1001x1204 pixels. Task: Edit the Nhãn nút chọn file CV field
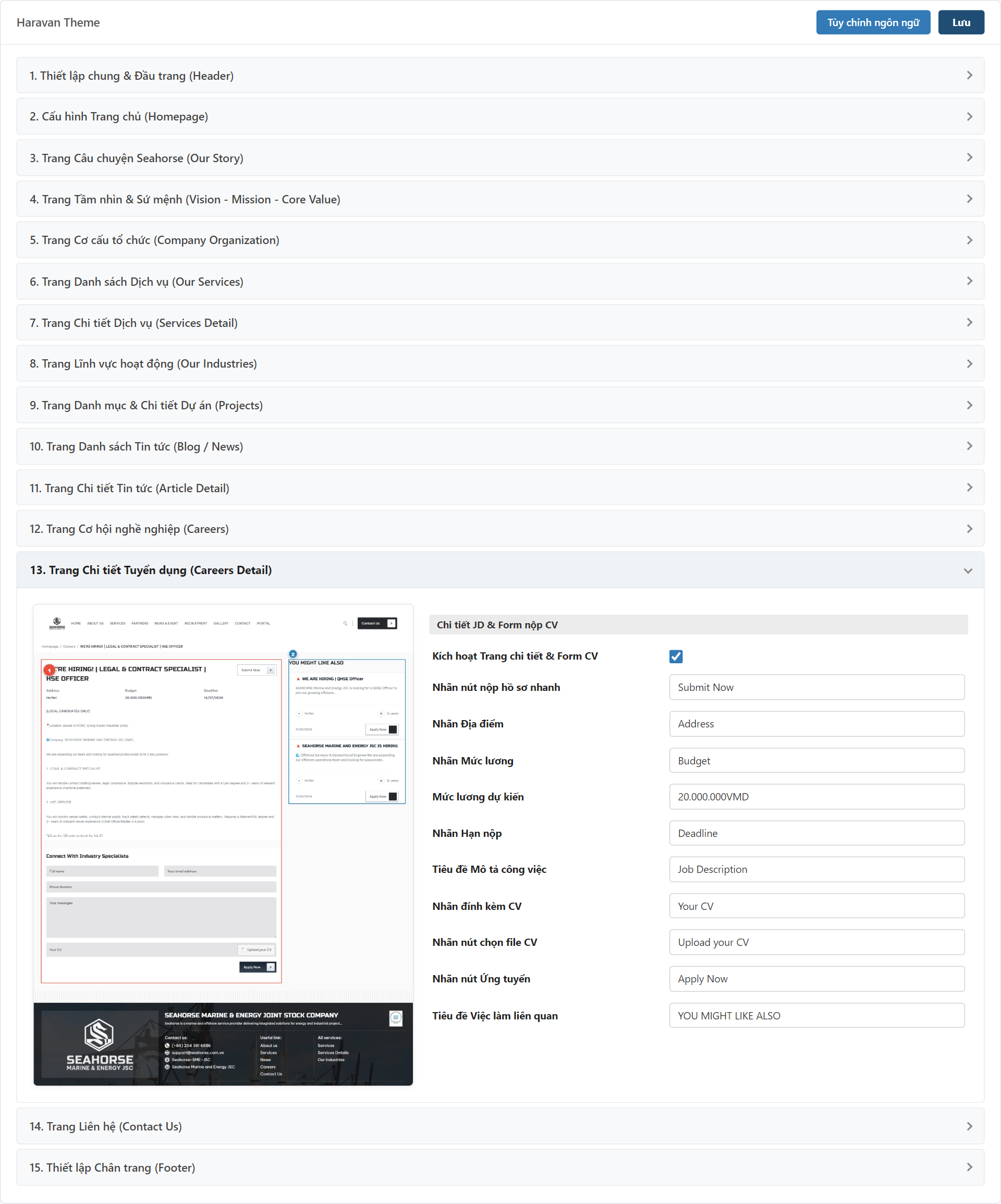click(816, 942)
